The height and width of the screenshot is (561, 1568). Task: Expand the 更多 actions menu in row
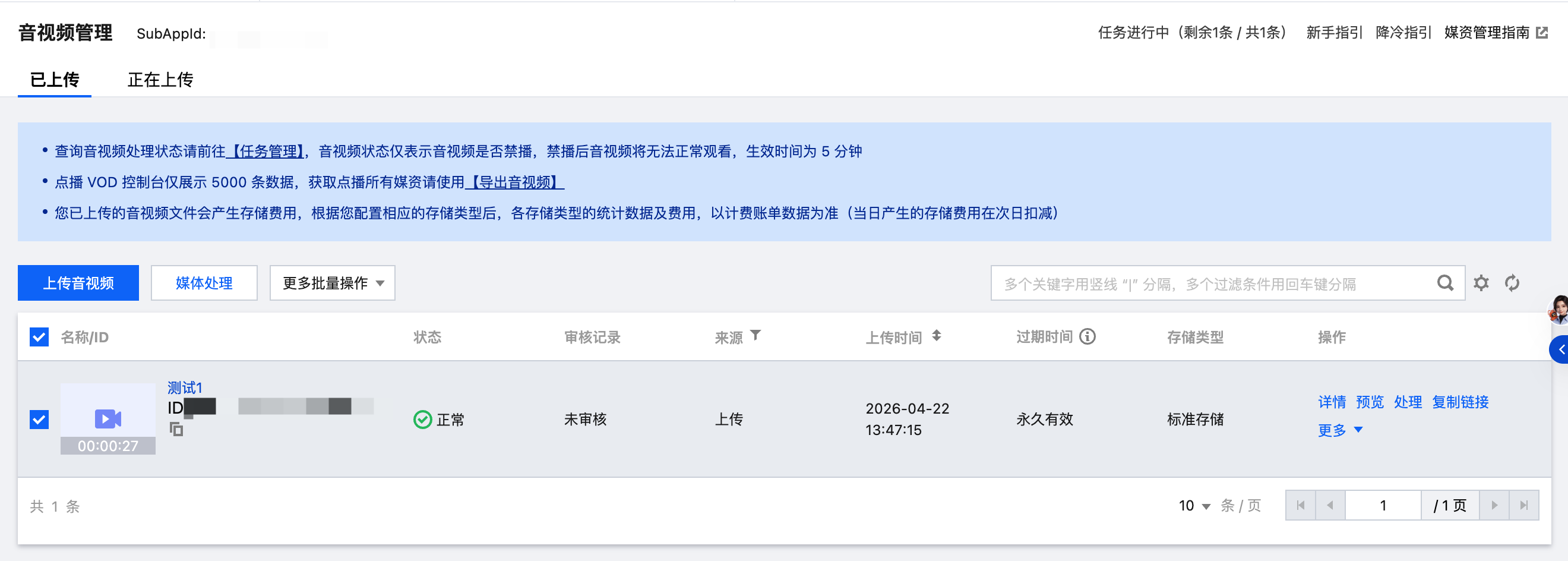coord(1340,430)
